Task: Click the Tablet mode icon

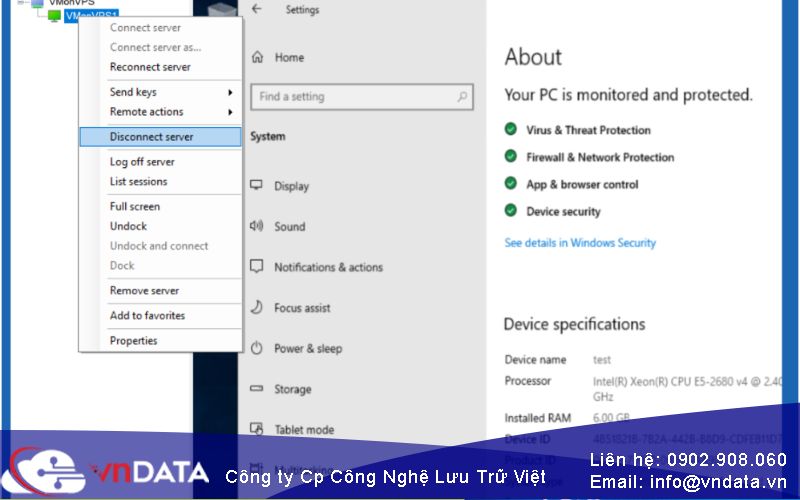Action: 257,429
